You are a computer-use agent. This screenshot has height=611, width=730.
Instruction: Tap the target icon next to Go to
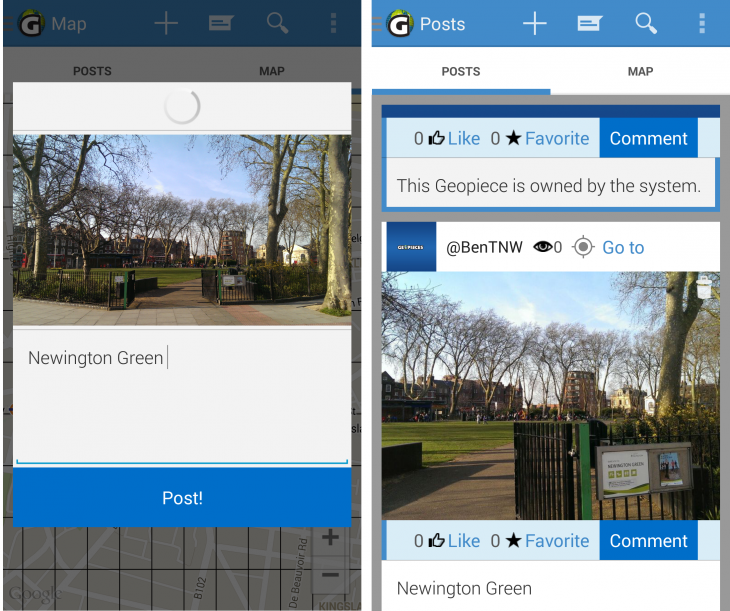click(x=583, y=247)
